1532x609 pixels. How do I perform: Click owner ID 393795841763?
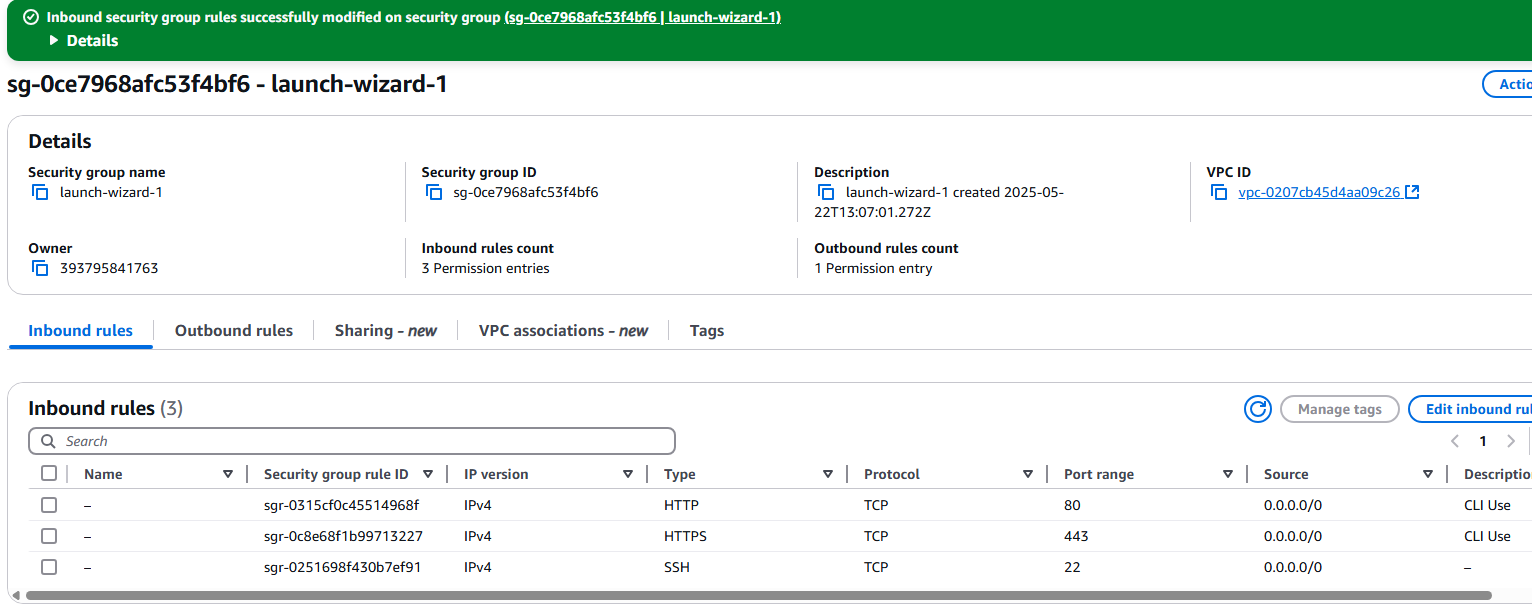109,268
